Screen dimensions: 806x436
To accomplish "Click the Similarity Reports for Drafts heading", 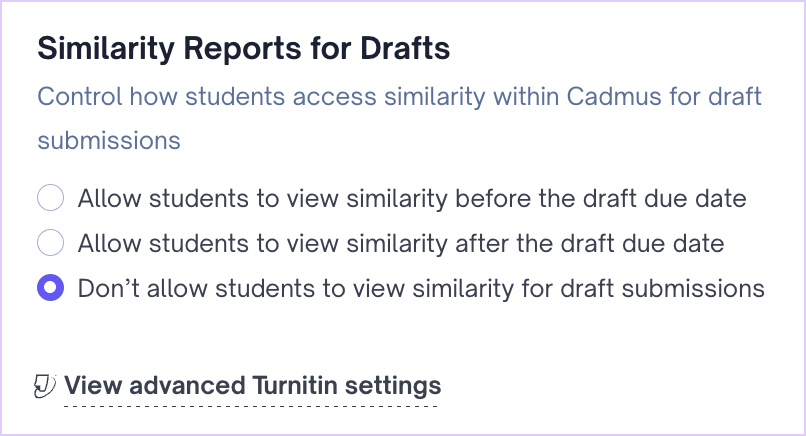I will click(244, 47).
